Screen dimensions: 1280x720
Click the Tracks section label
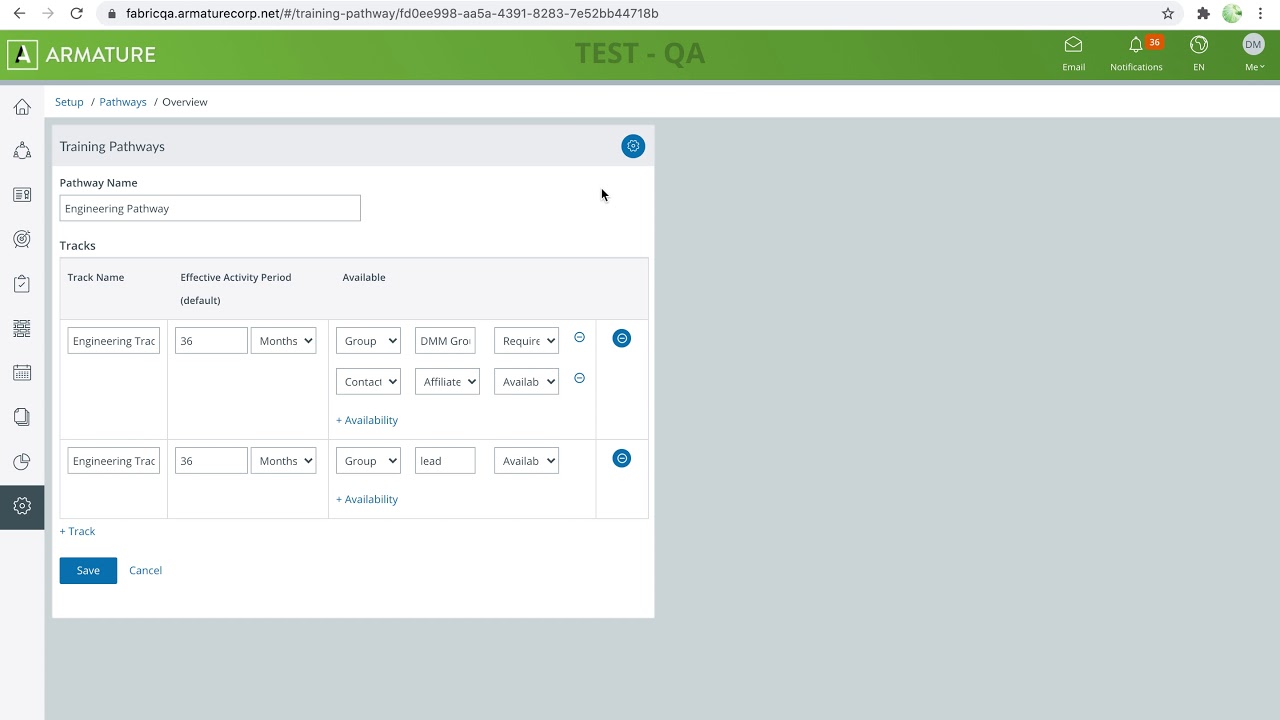tap(77, 245)
